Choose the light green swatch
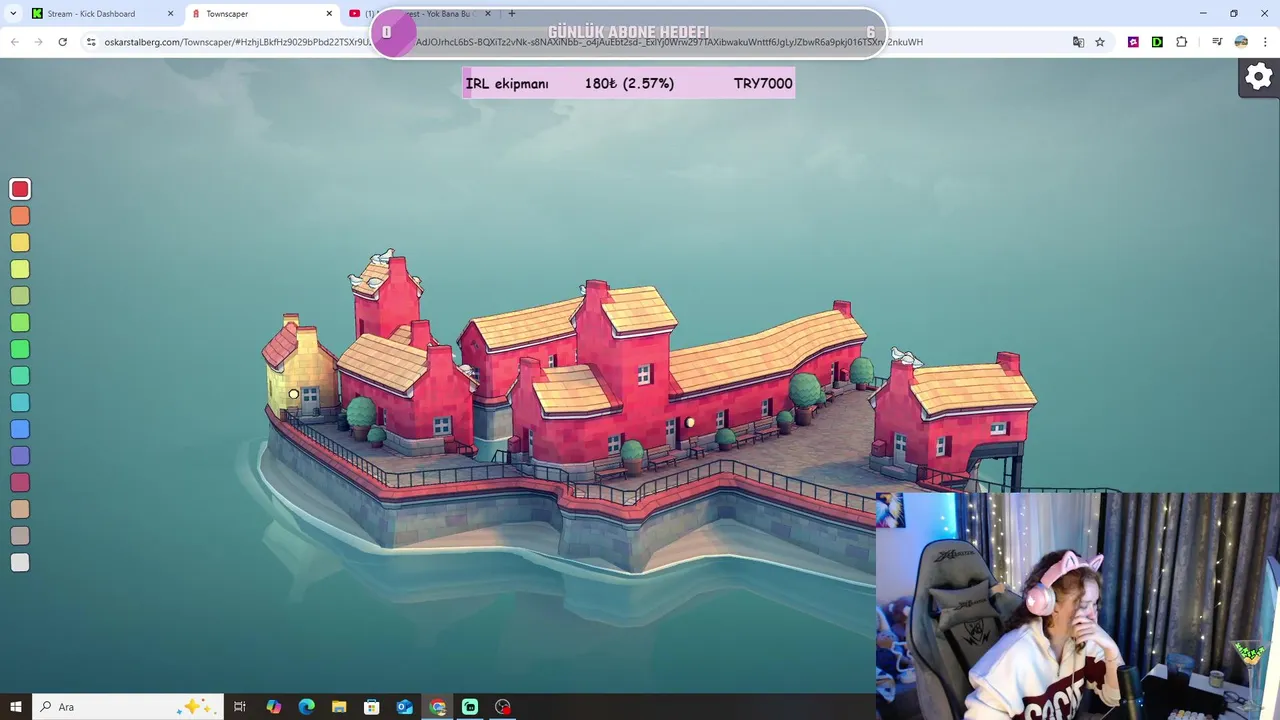Image resolution: width=1280 pixels, height=720 pixels. [20, 323]
